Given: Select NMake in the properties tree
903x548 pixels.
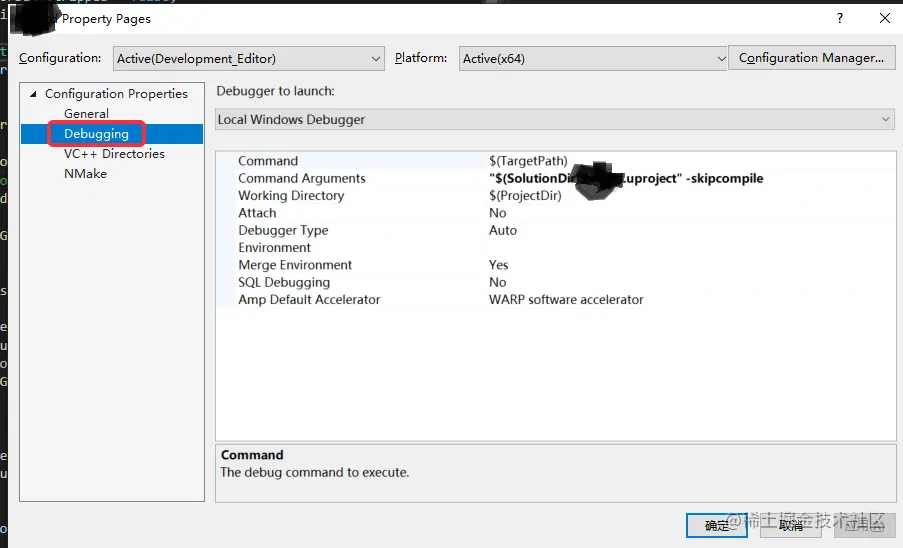Looking at the screenshot, I should coord(85,173).
